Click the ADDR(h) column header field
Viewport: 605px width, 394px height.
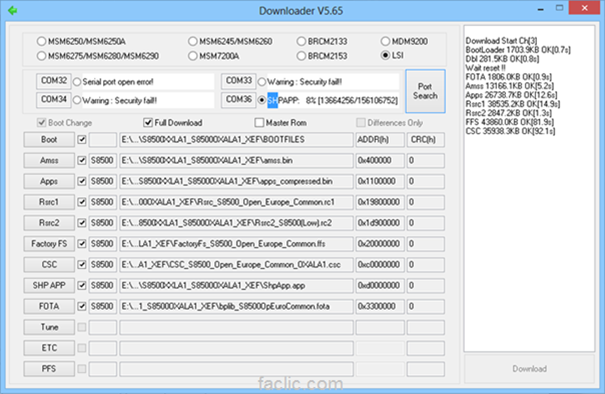(380, 140)
